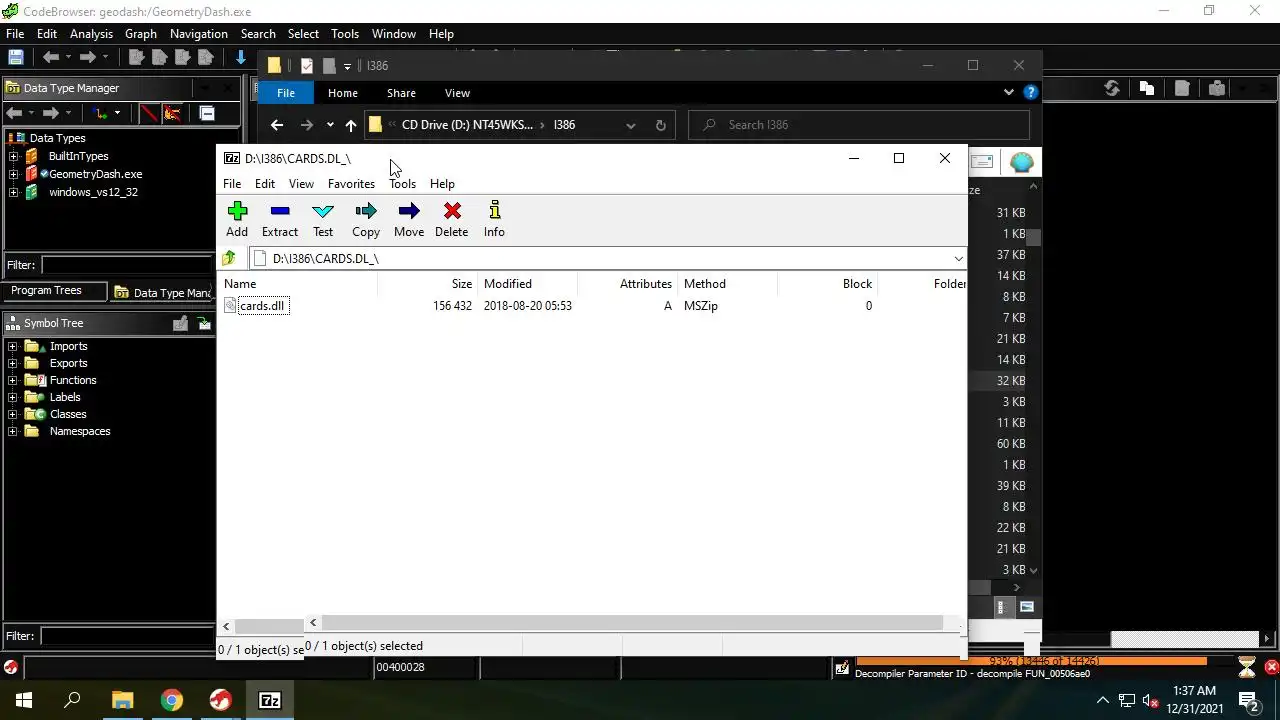
Task: Expand Explorer ribbon with chevron
Action: 1008,92
